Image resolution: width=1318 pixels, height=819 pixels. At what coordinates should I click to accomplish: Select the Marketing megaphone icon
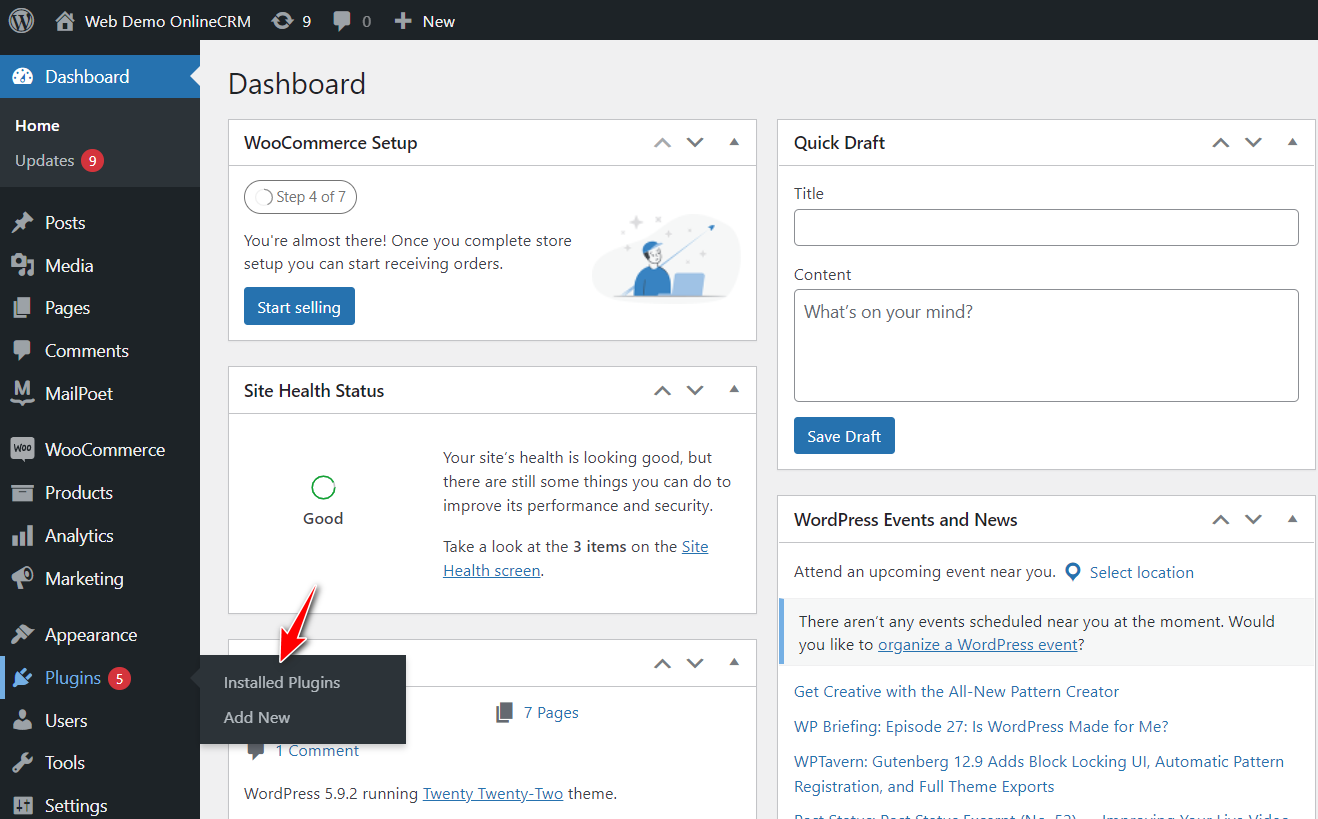coord(22,579)
